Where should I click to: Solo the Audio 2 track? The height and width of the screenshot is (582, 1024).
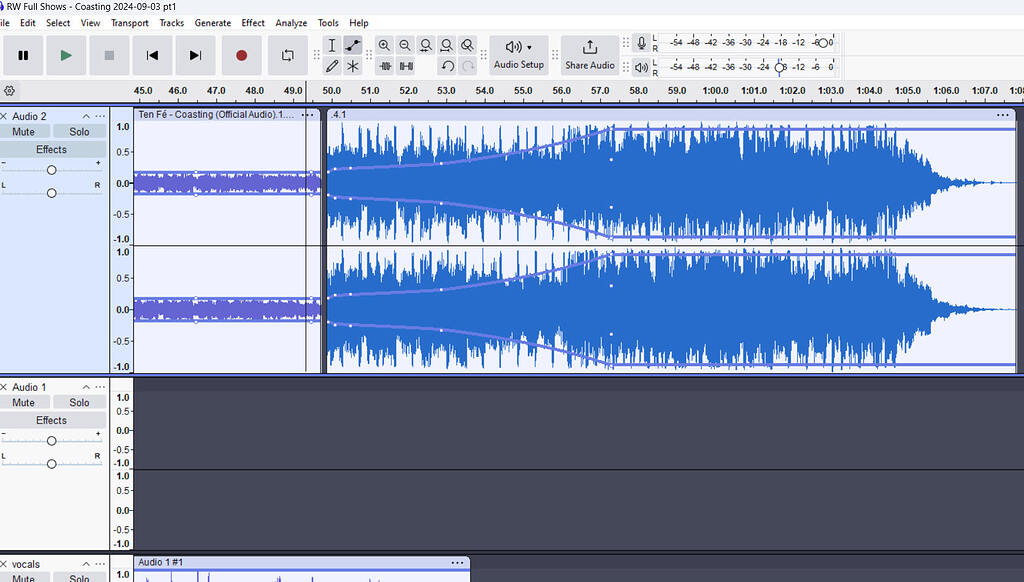(79, 131)
